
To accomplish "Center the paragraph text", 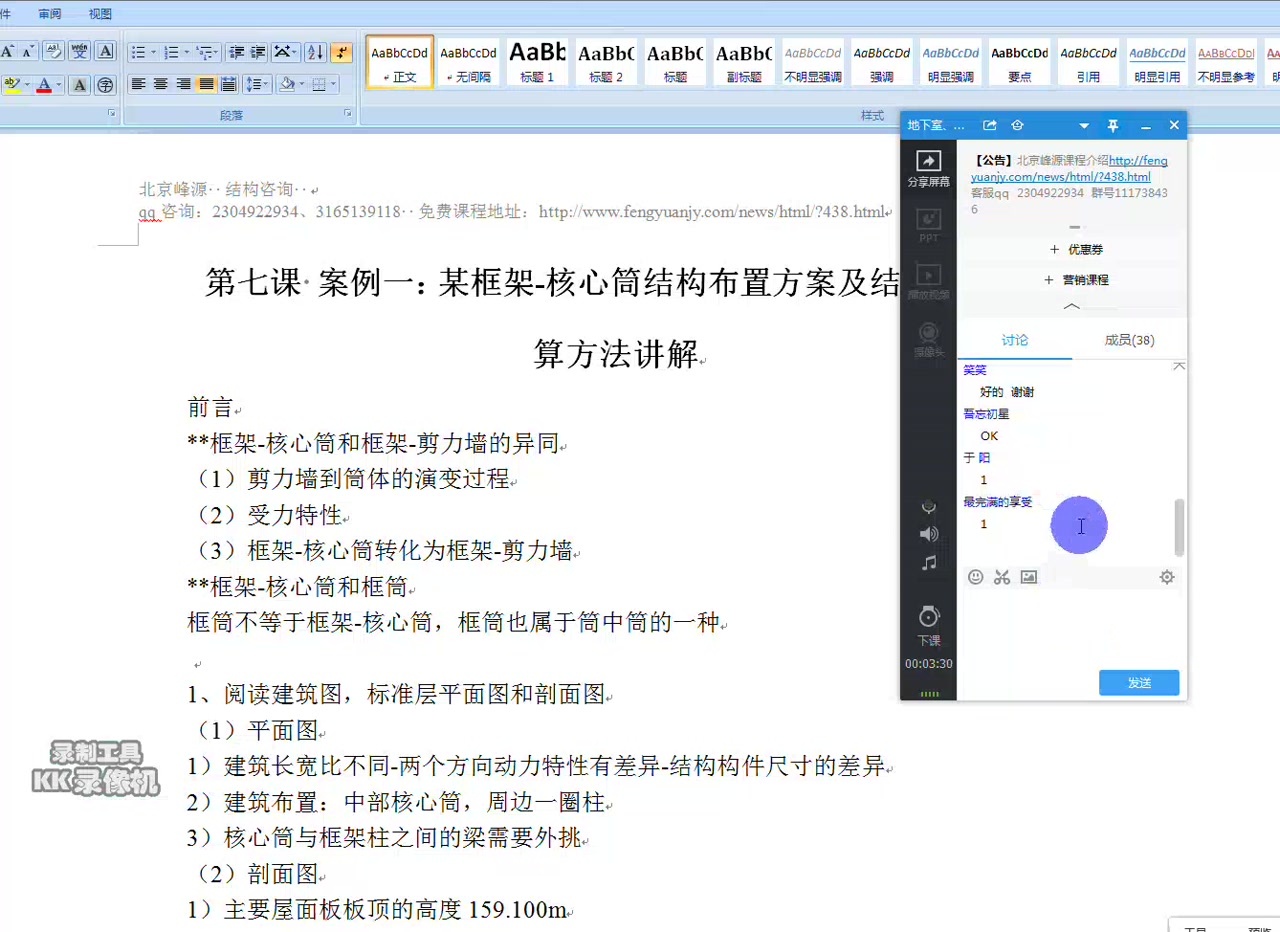I will pos(161,85).
